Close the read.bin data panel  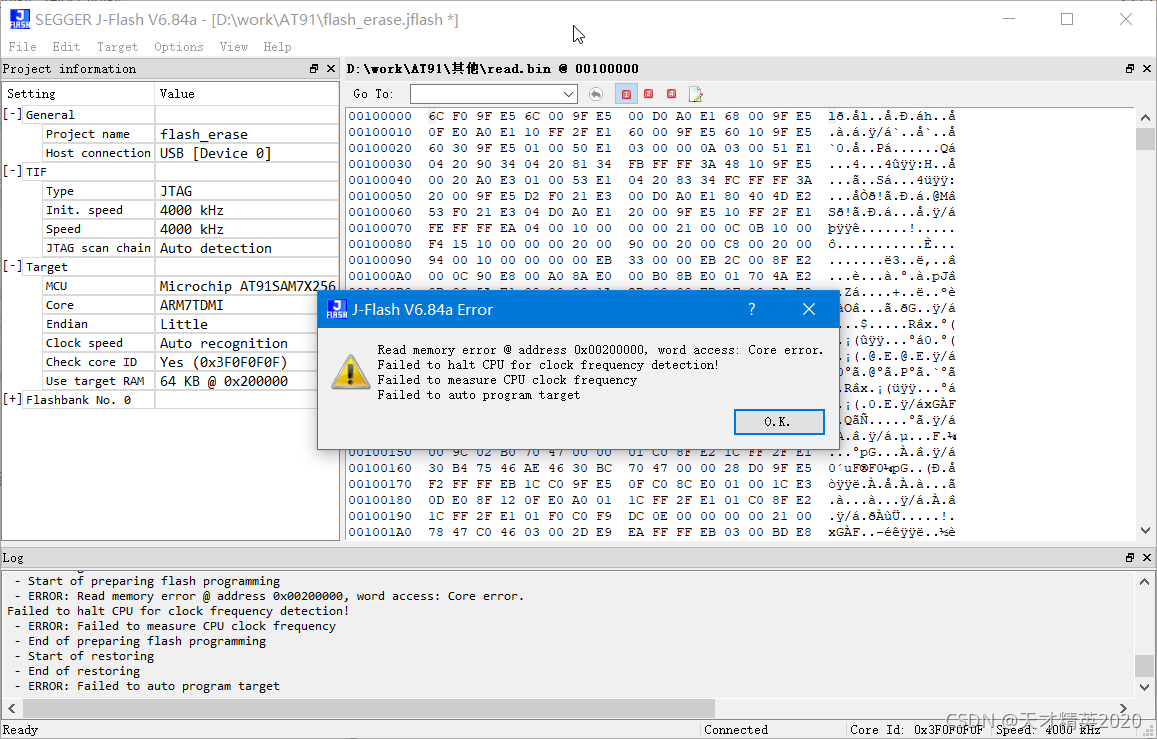pos(1147,69)
